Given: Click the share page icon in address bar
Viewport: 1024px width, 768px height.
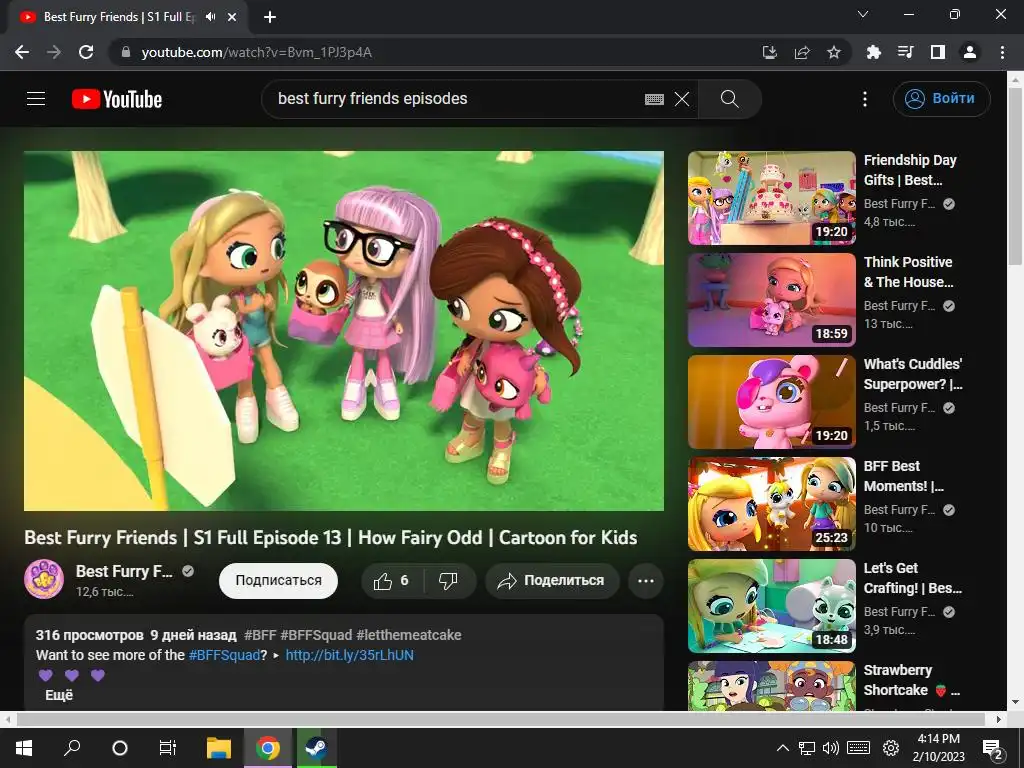Looking at the screenshot, I should [802, 52].
